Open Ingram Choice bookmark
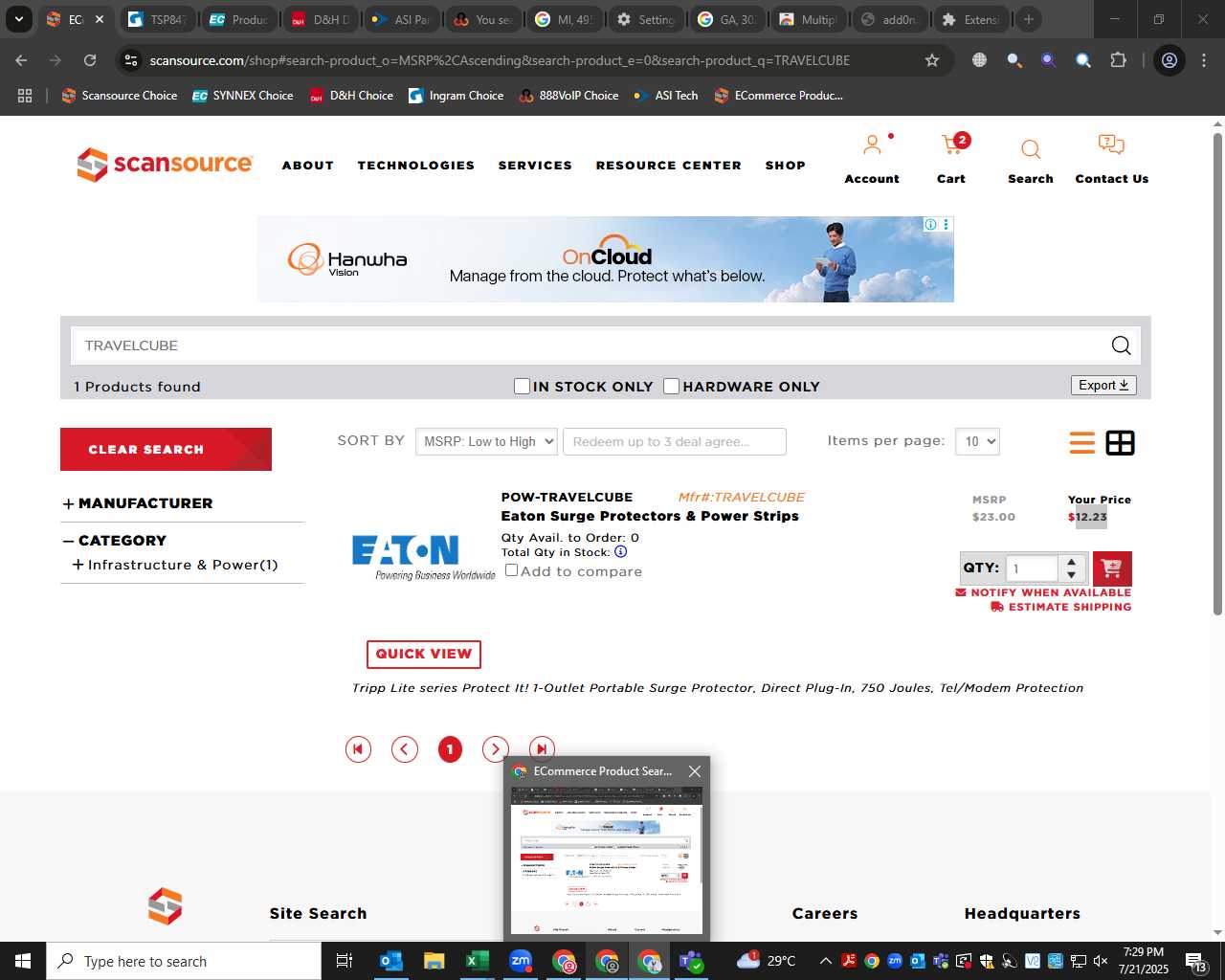The height and width of the screenshot is (980, 1225). click(456, 96)
